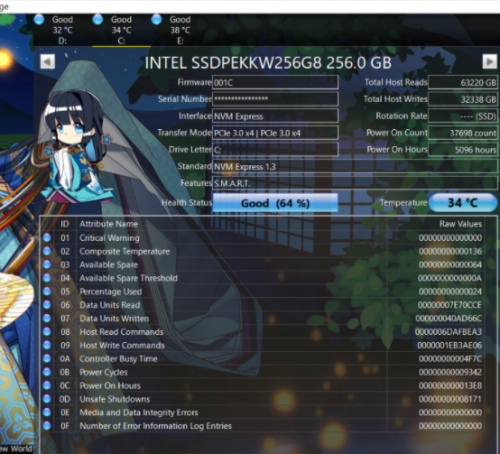Viewport: 500px width, 454px height.
Task: Select the Available Spare Threshold attribute name
Action: coord(128,278)
